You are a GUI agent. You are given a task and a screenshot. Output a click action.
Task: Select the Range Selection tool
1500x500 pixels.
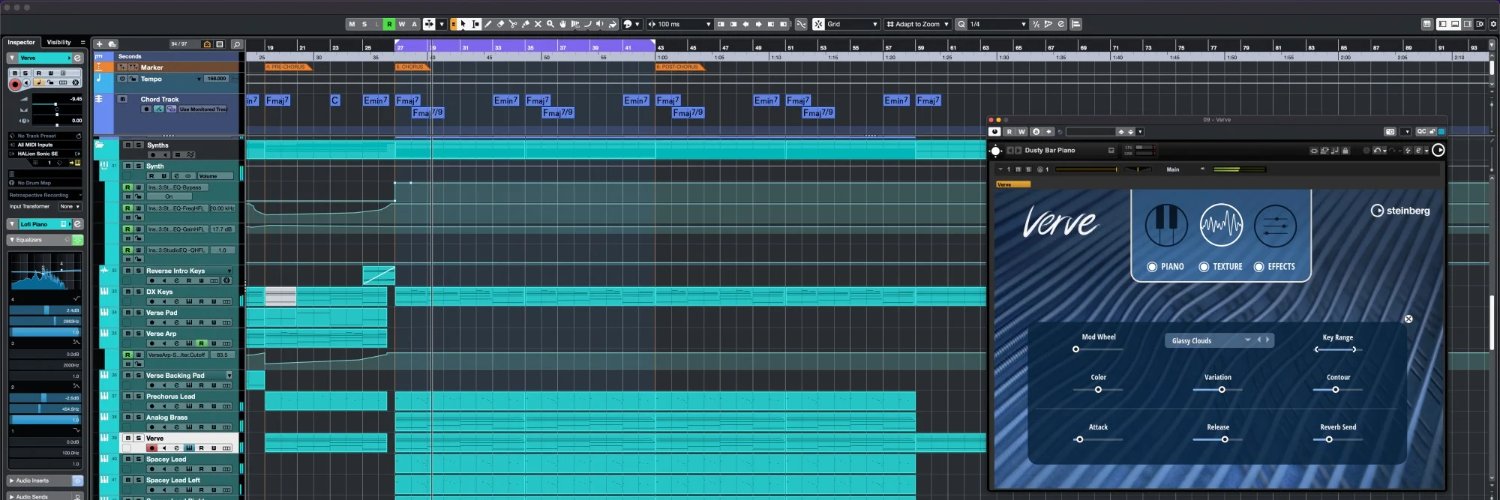pos(476,24)
